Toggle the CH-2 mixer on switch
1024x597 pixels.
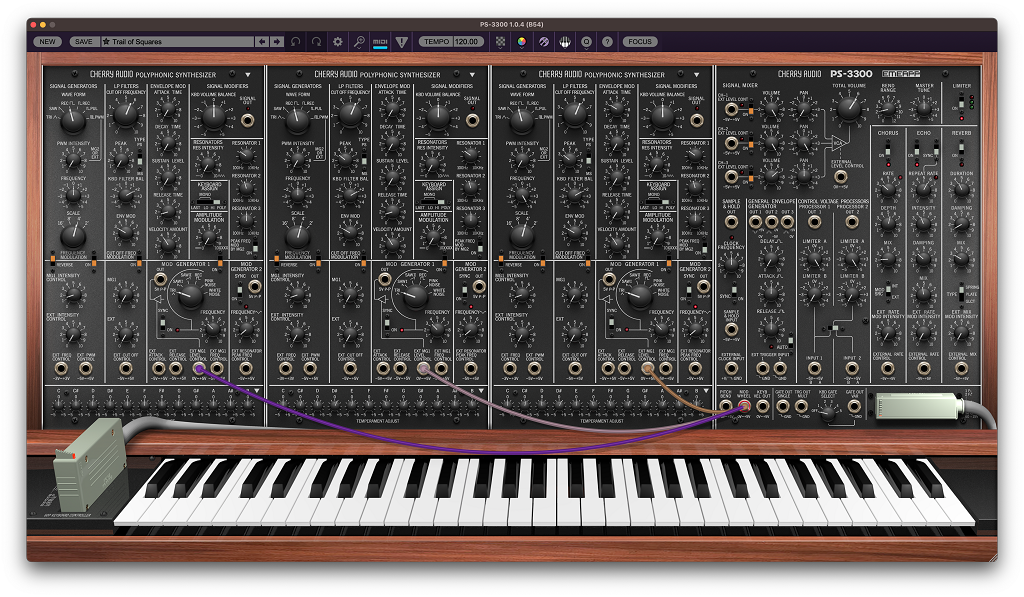tap(751, 144)
